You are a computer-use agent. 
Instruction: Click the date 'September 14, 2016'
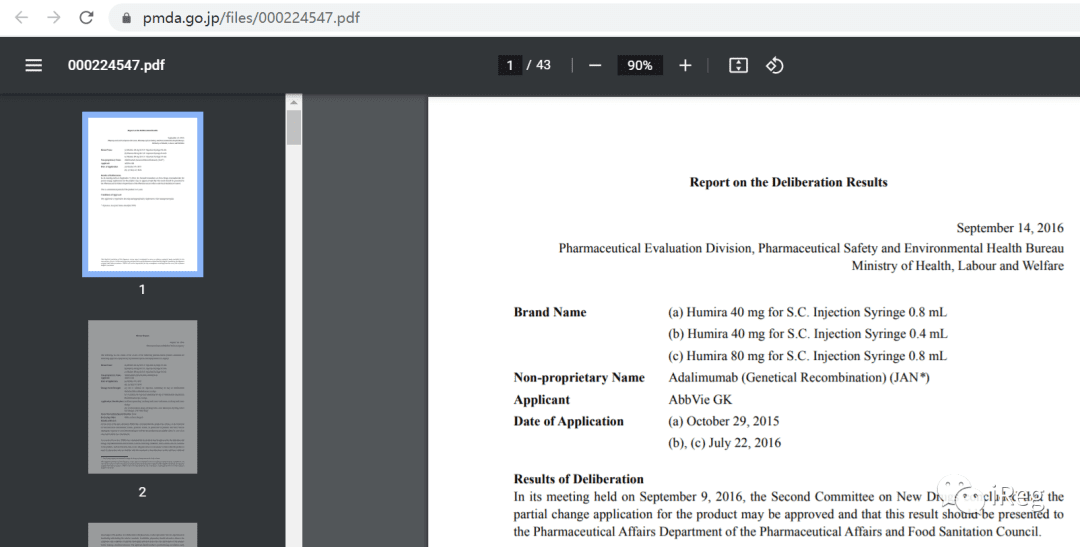[x=1010, y=228]
